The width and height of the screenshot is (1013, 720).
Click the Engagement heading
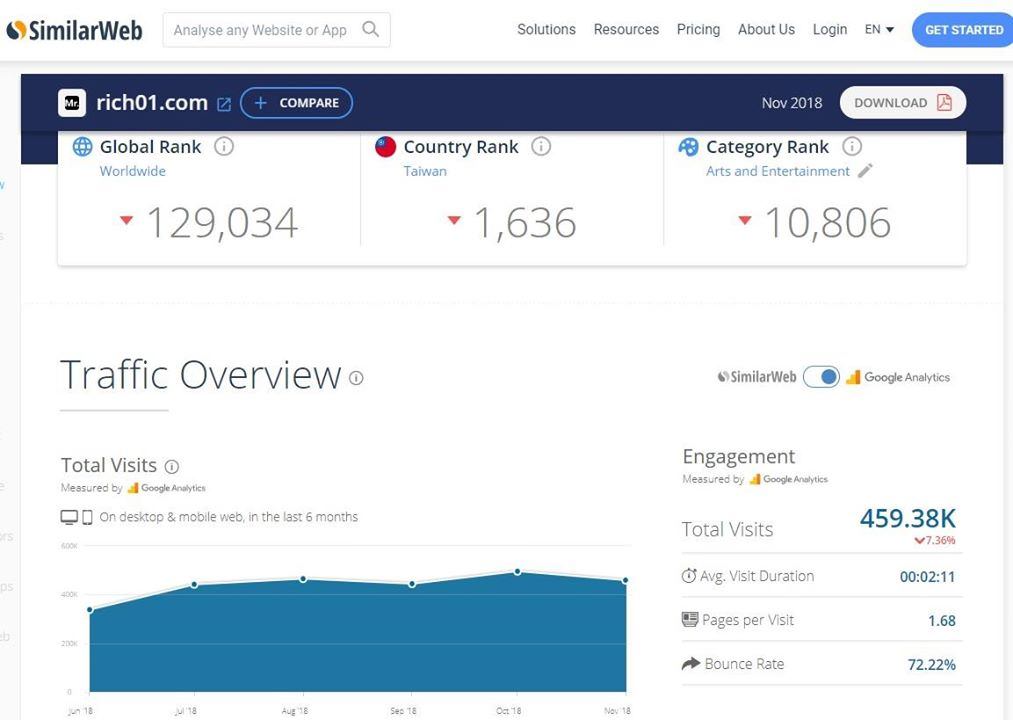pyautogui.click(x=738, y=457)
